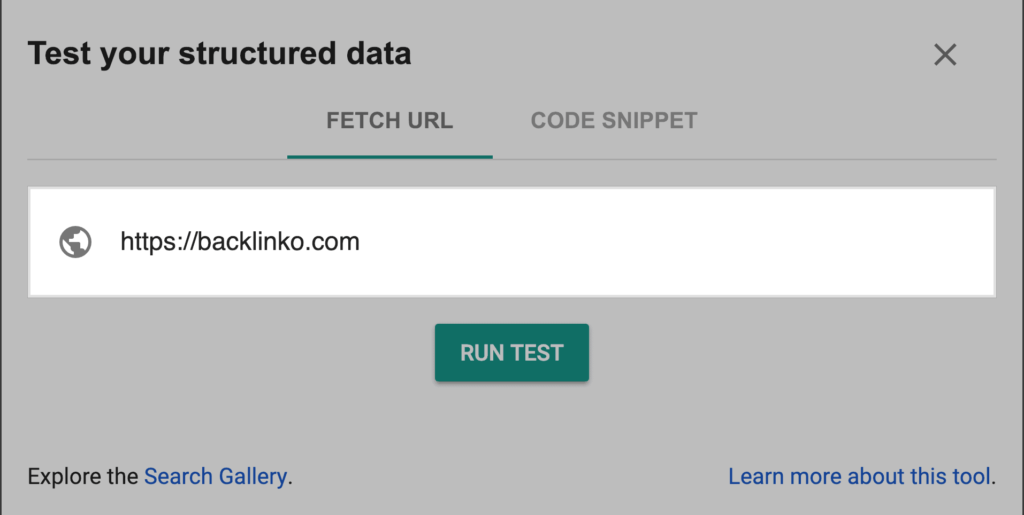Click the Explore the text label
This screenshot has width=1024, height=515.
tap(83, 476)
